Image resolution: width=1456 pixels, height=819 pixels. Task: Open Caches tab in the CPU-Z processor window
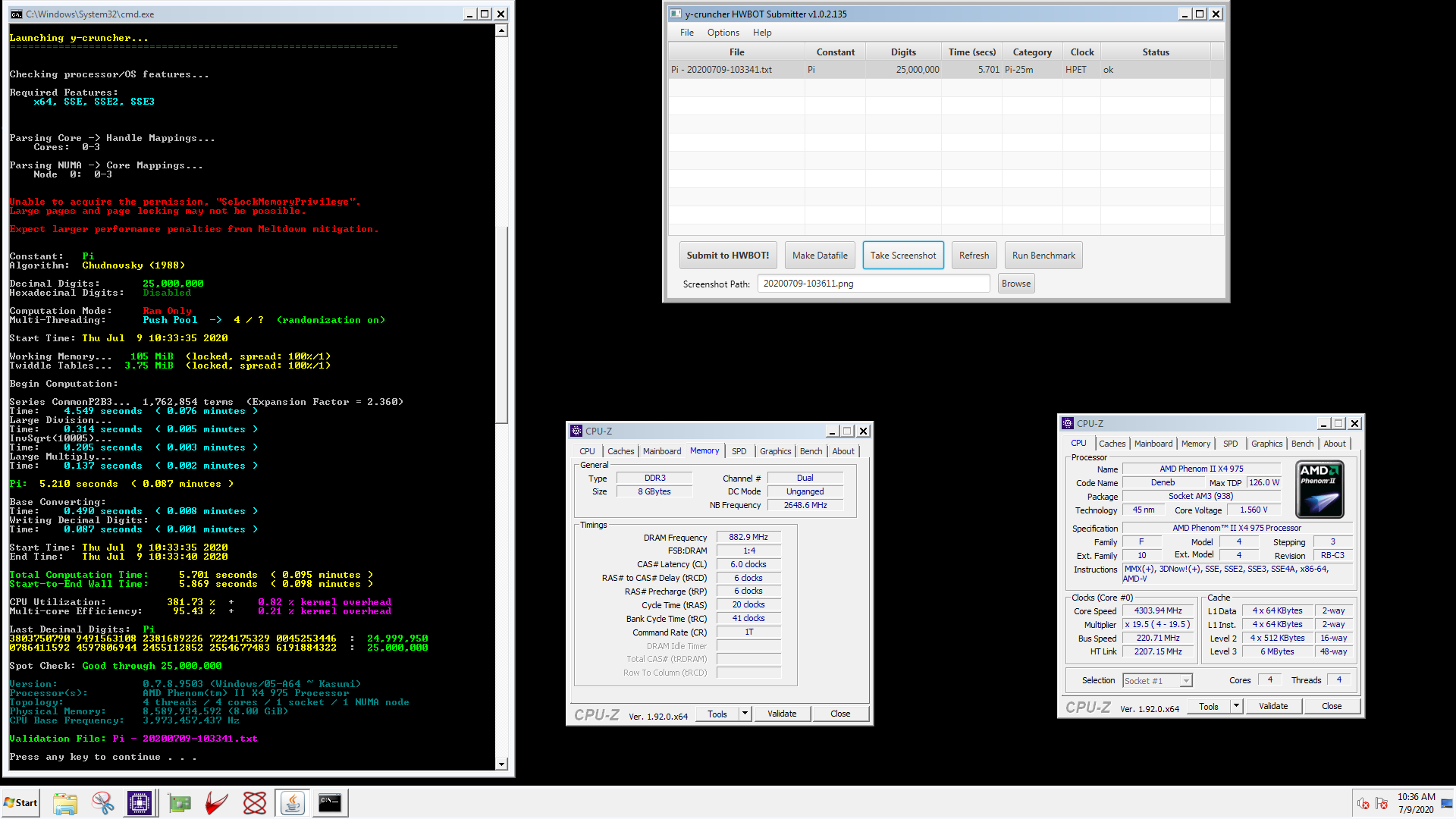coord(1112,444)
